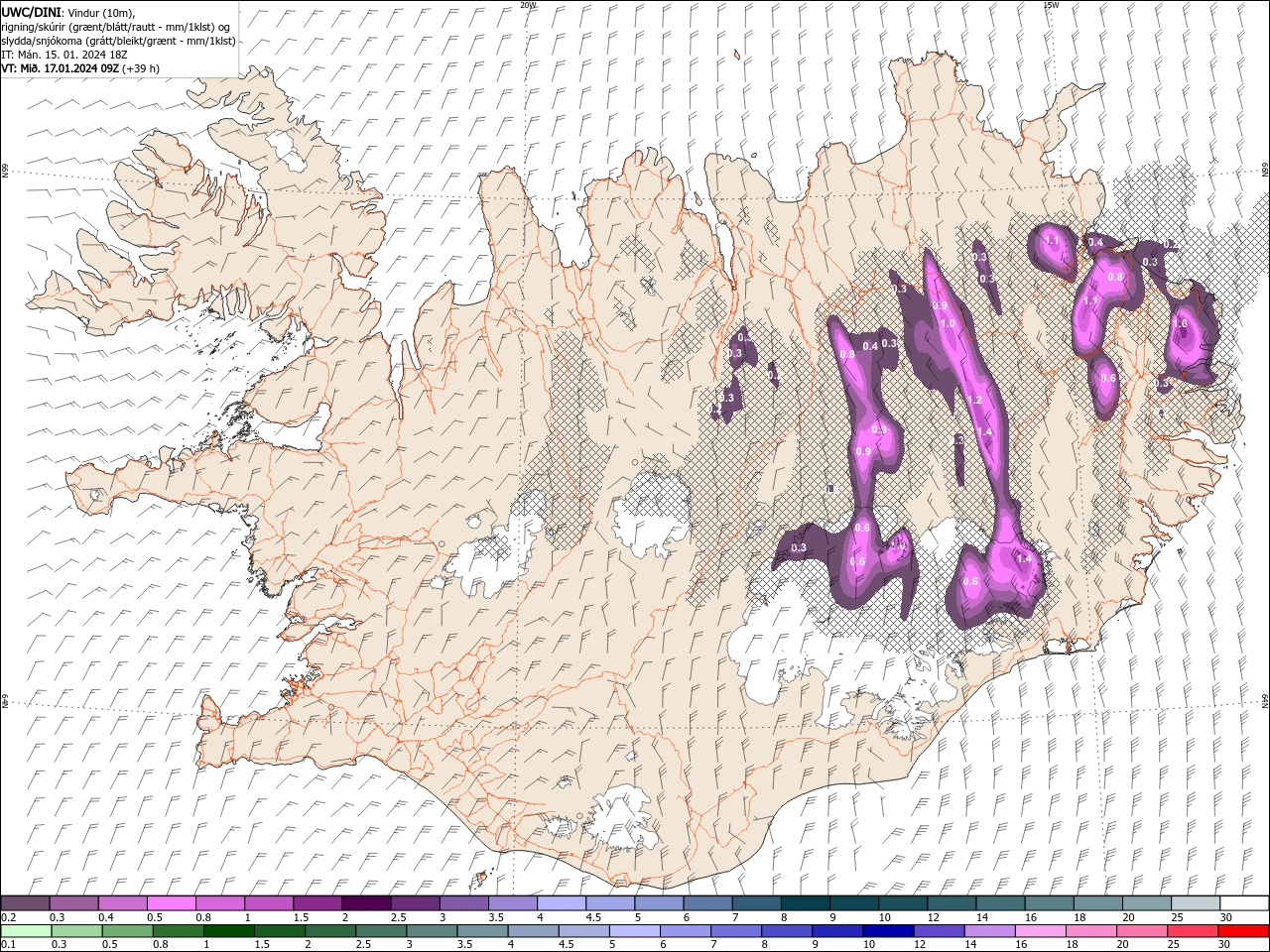
Task: Click the light purple rain swatch labeled 14
Action: tap(990, 931)
